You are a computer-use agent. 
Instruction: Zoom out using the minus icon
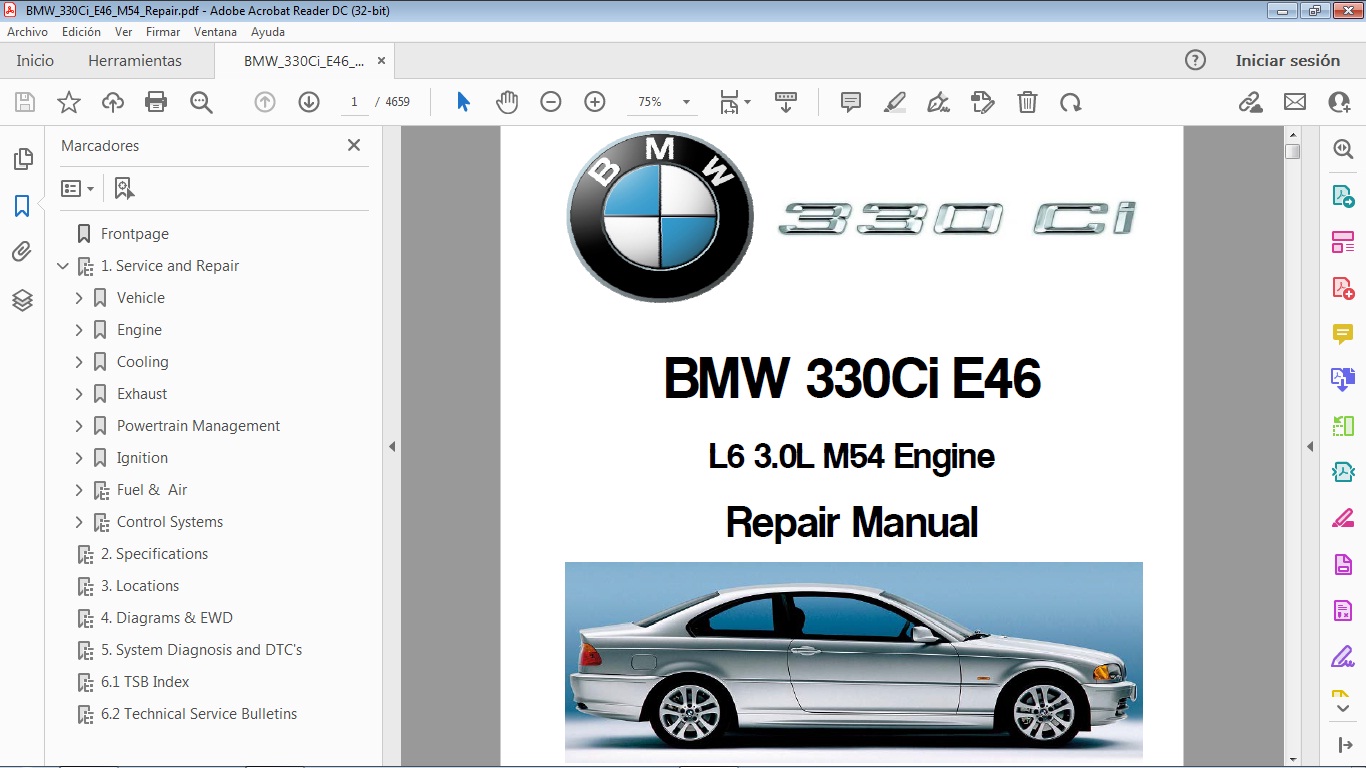click(550, 101)
